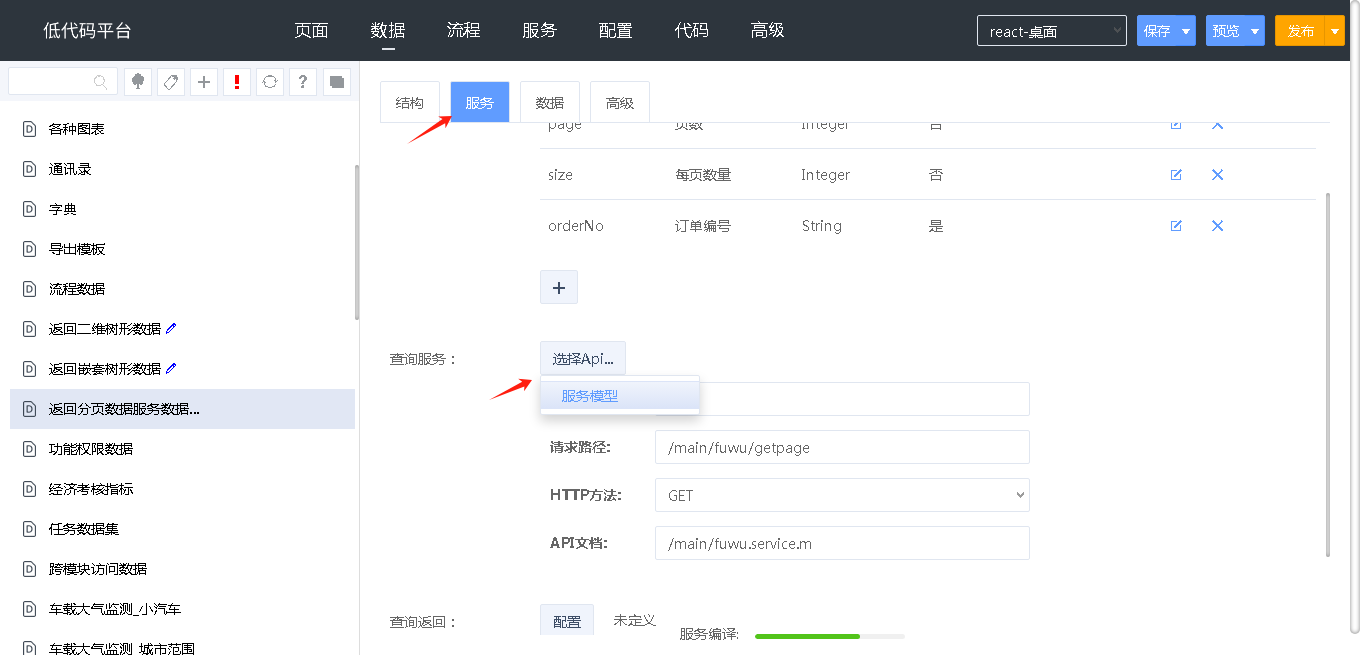Delete the orderNo parameter row
This screenshot has height=655, width=1360.
click(x=1218, y=225)
